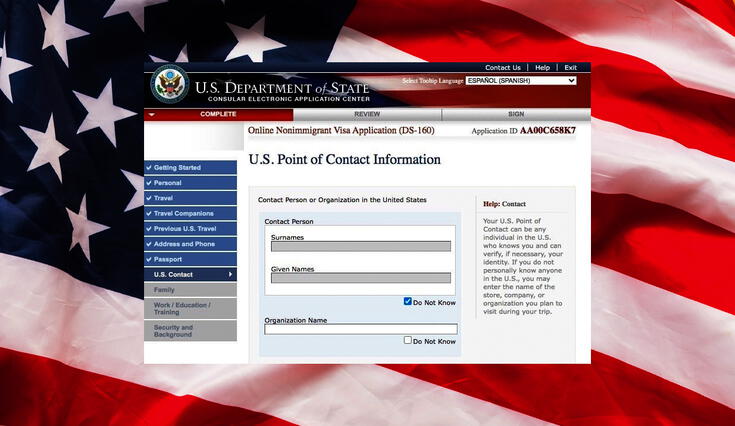
Task: Go to Personal section
Action: click(190, 183)
